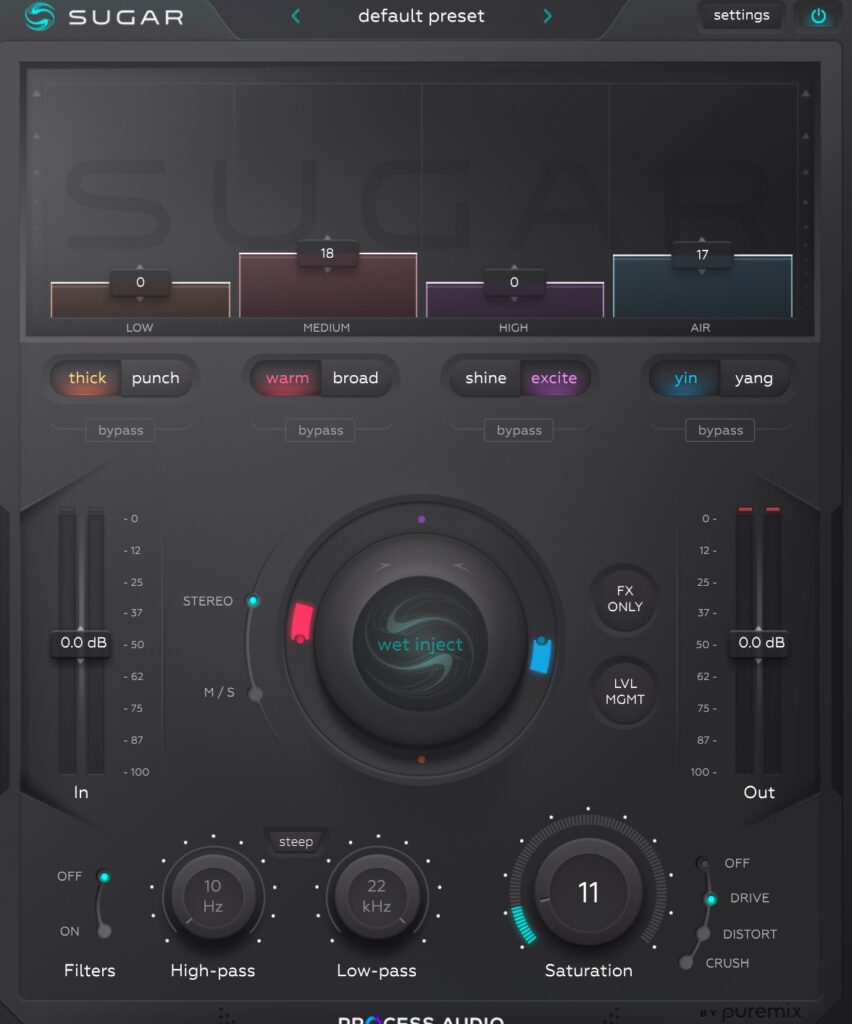Go to the next preset arrow
The image size is (852, 1024).
pyautogui.click(x=547, y=16)
